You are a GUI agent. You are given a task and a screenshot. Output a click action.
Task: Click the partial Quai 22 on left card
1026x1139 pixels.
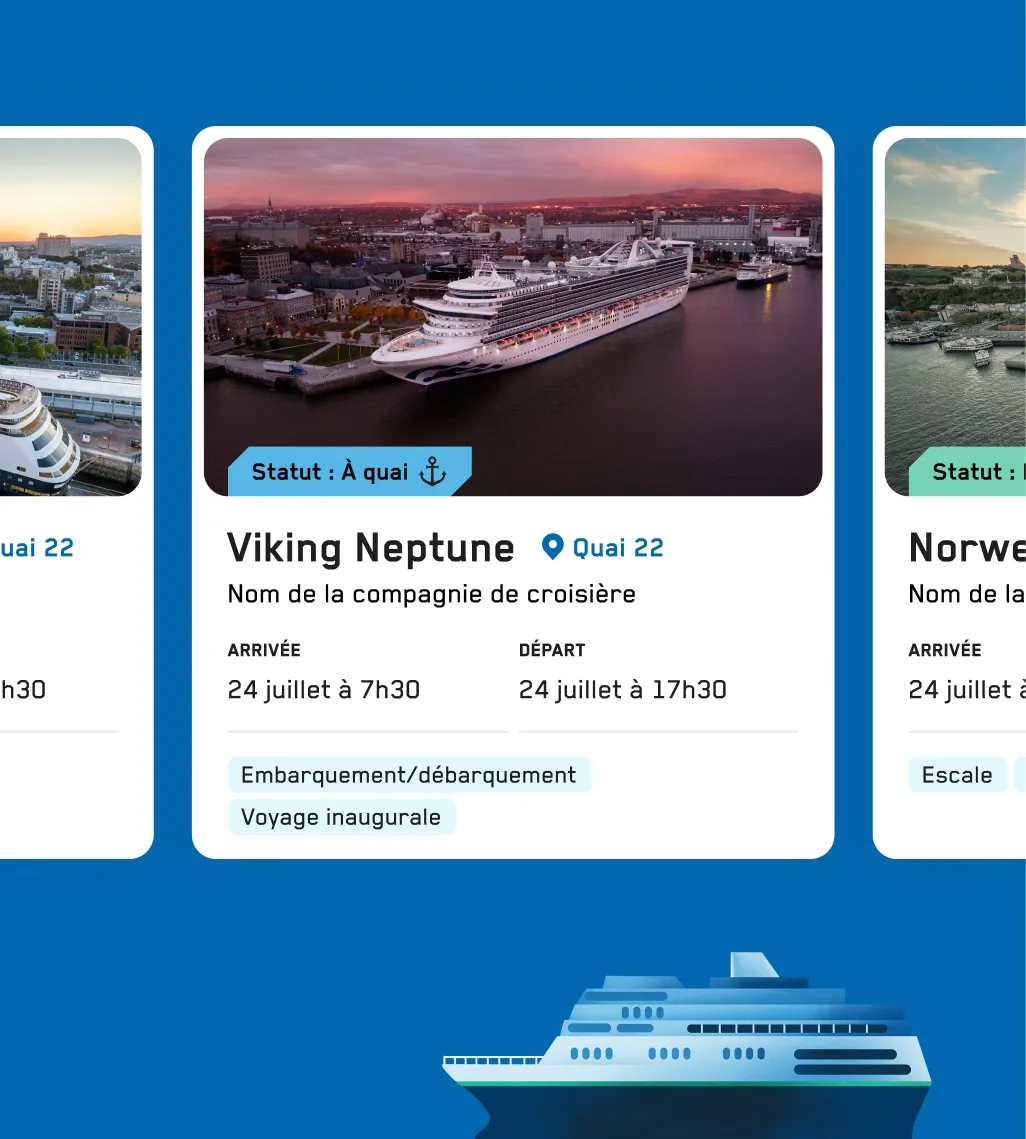(37, 548)
